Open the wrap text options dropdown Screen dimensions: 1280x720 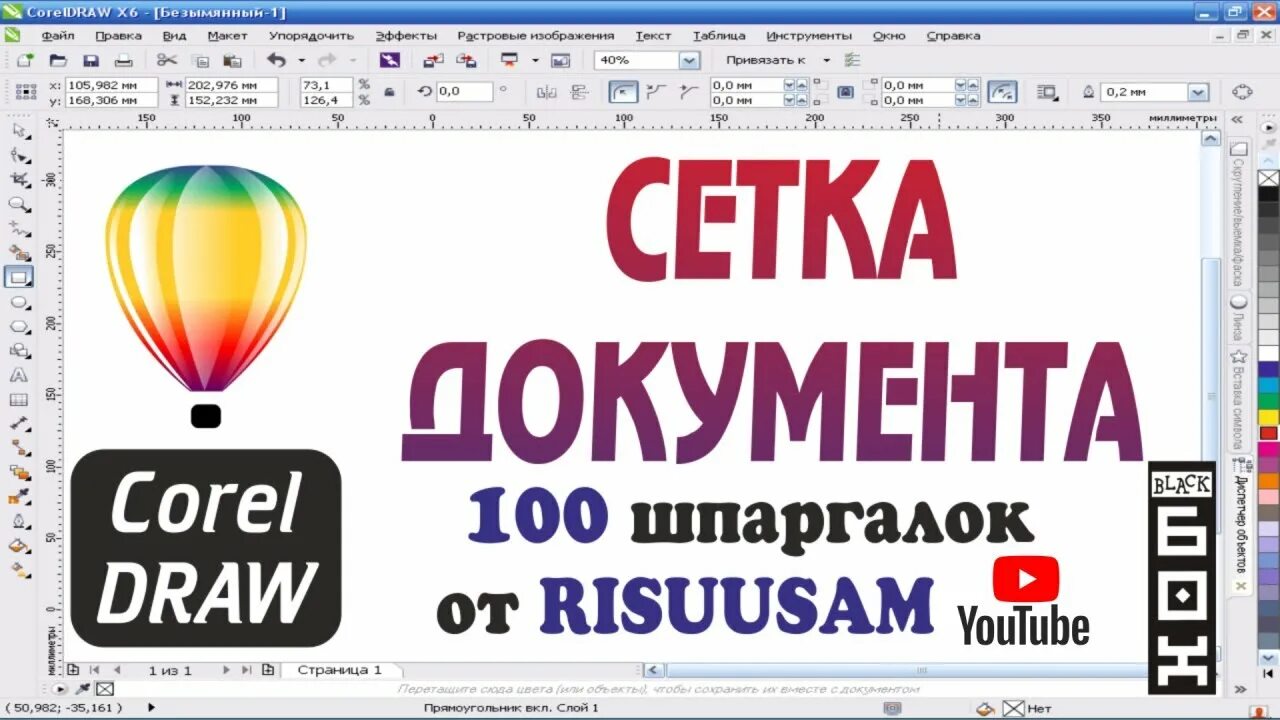pyautogui.click(x=1048, y=92)
